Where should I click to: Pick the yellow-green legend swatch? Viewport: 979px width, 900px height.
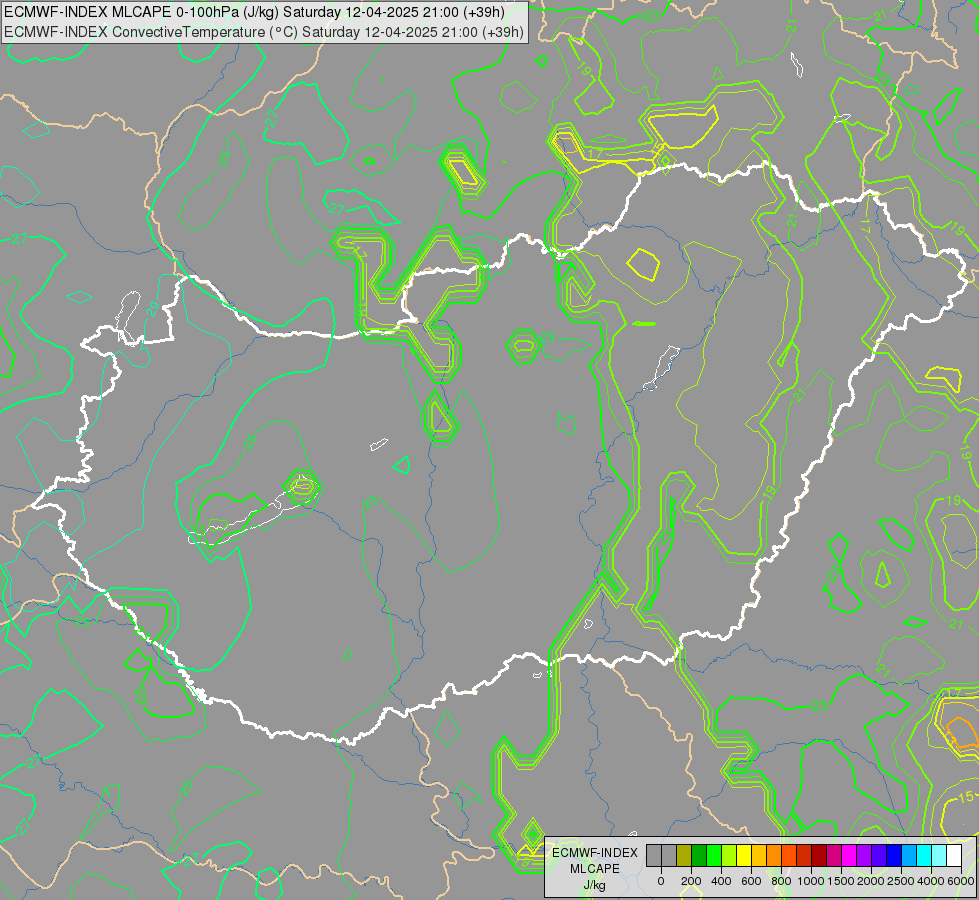click(729, 856)
